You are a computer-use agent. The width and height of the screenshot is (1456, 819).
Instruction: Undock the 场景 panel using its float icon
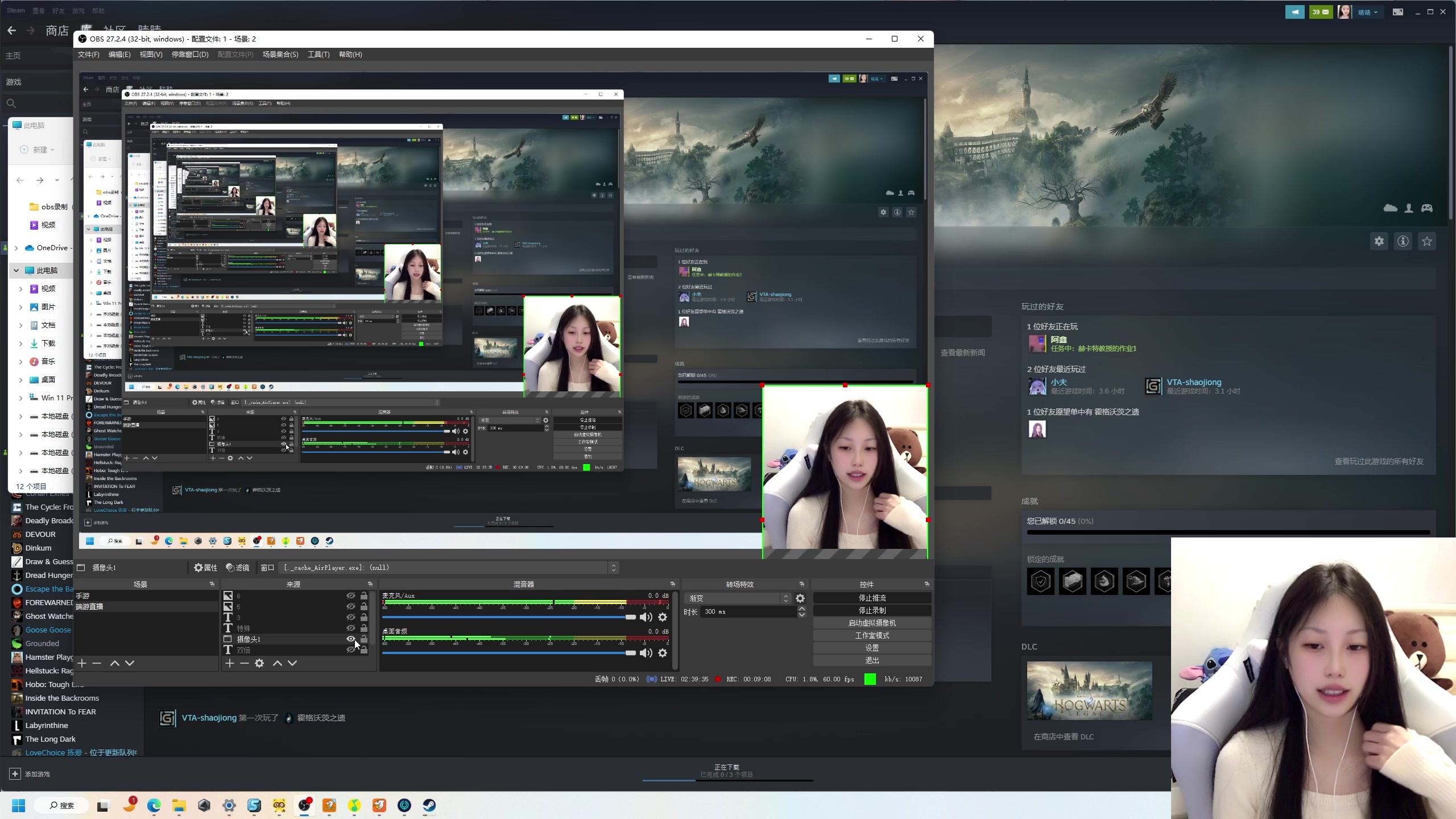[x=212, y=584]
